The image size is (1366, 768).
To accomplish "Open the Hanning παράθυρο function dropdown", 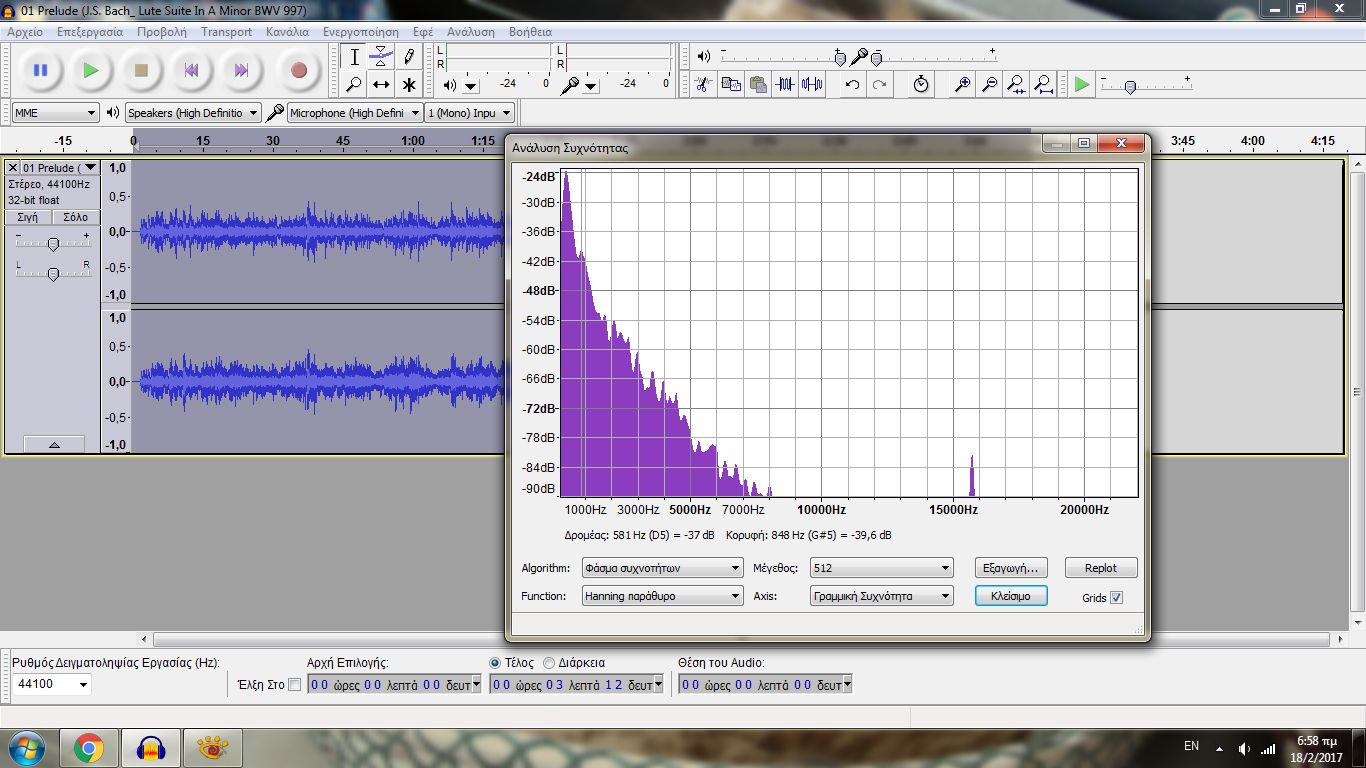I will click(662, 596).
